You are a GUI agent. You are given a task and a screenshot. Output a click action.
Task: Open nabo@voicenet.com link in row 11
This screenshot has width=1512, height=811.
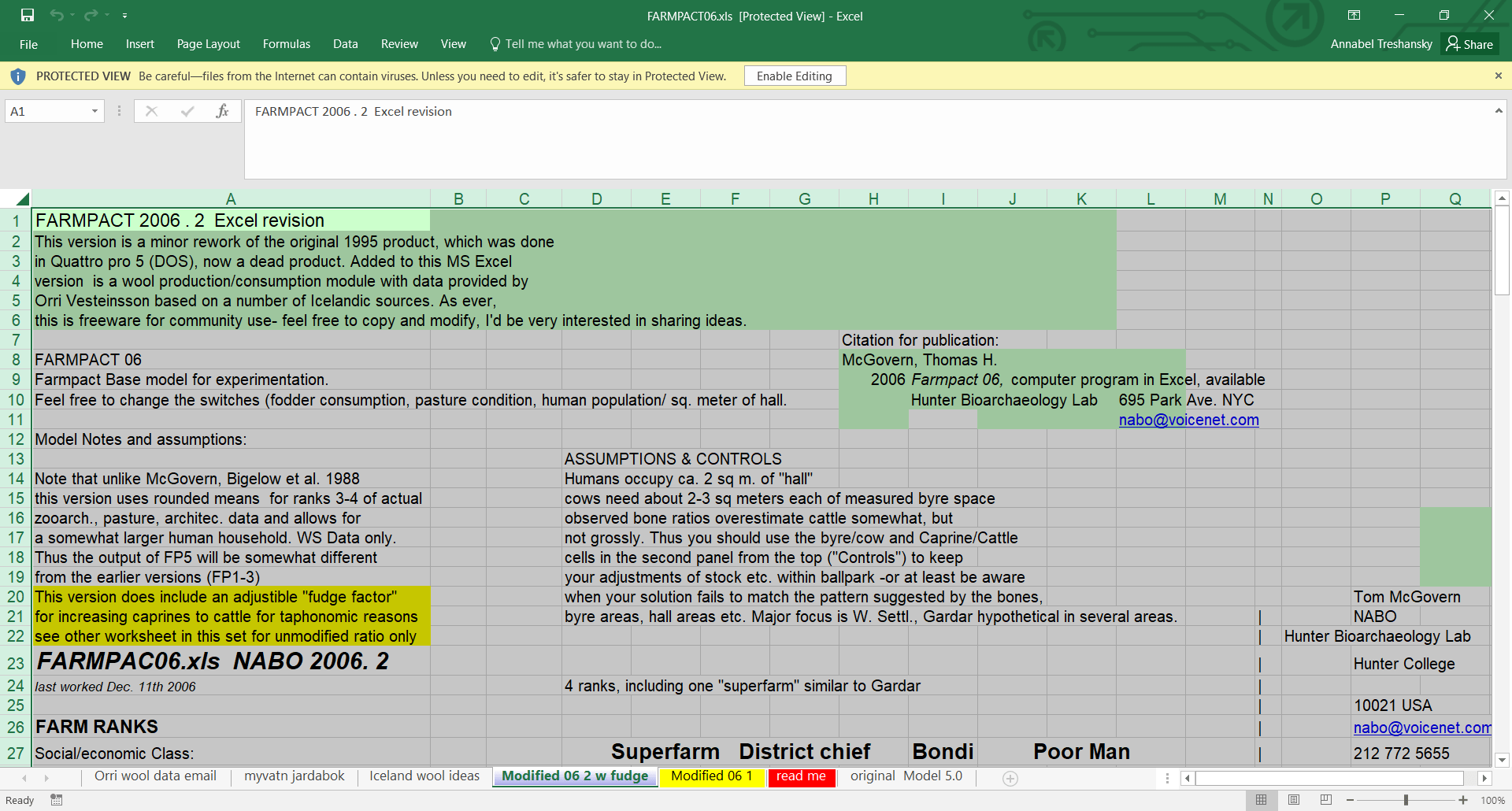[1188, 420]
